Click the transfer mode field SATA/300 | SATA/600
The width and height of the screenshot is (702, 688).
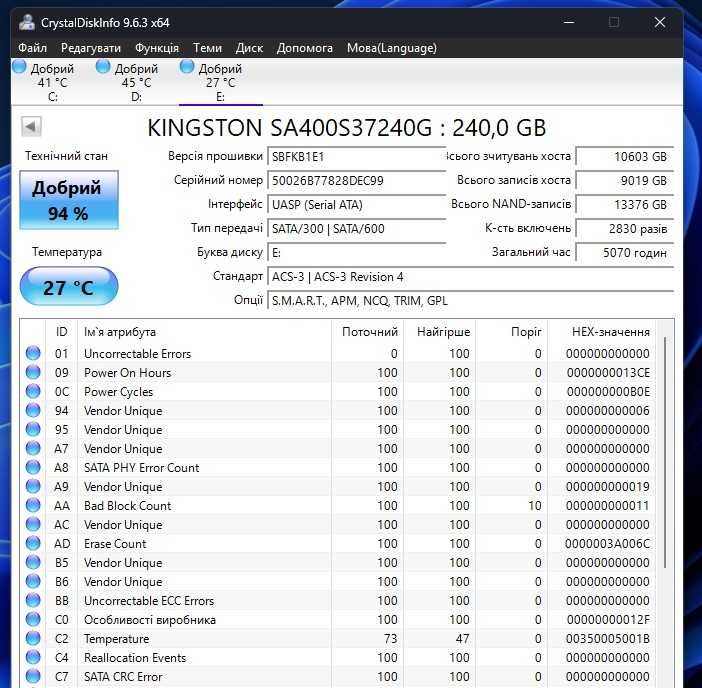(356, 229)
